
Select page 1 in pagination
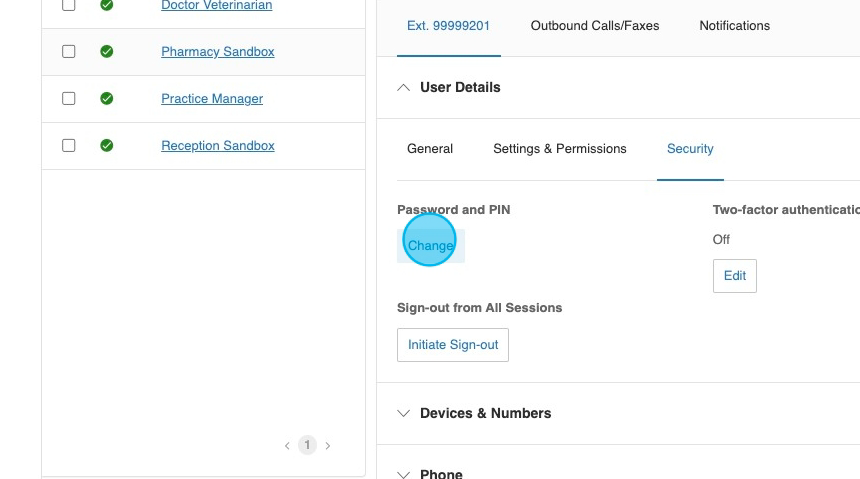pyautogui.click(x=308, y=446)
